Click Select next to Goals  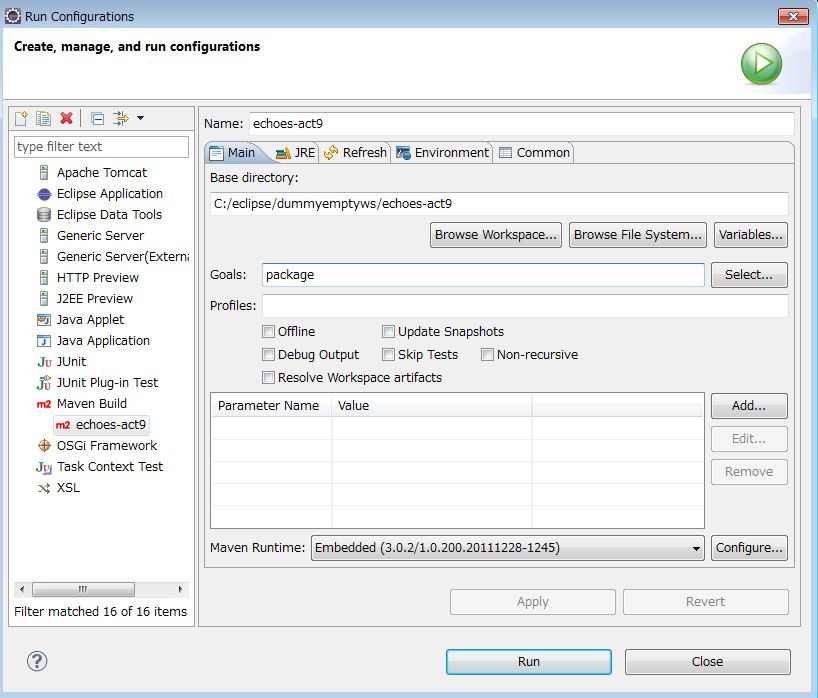coord(749,275)
